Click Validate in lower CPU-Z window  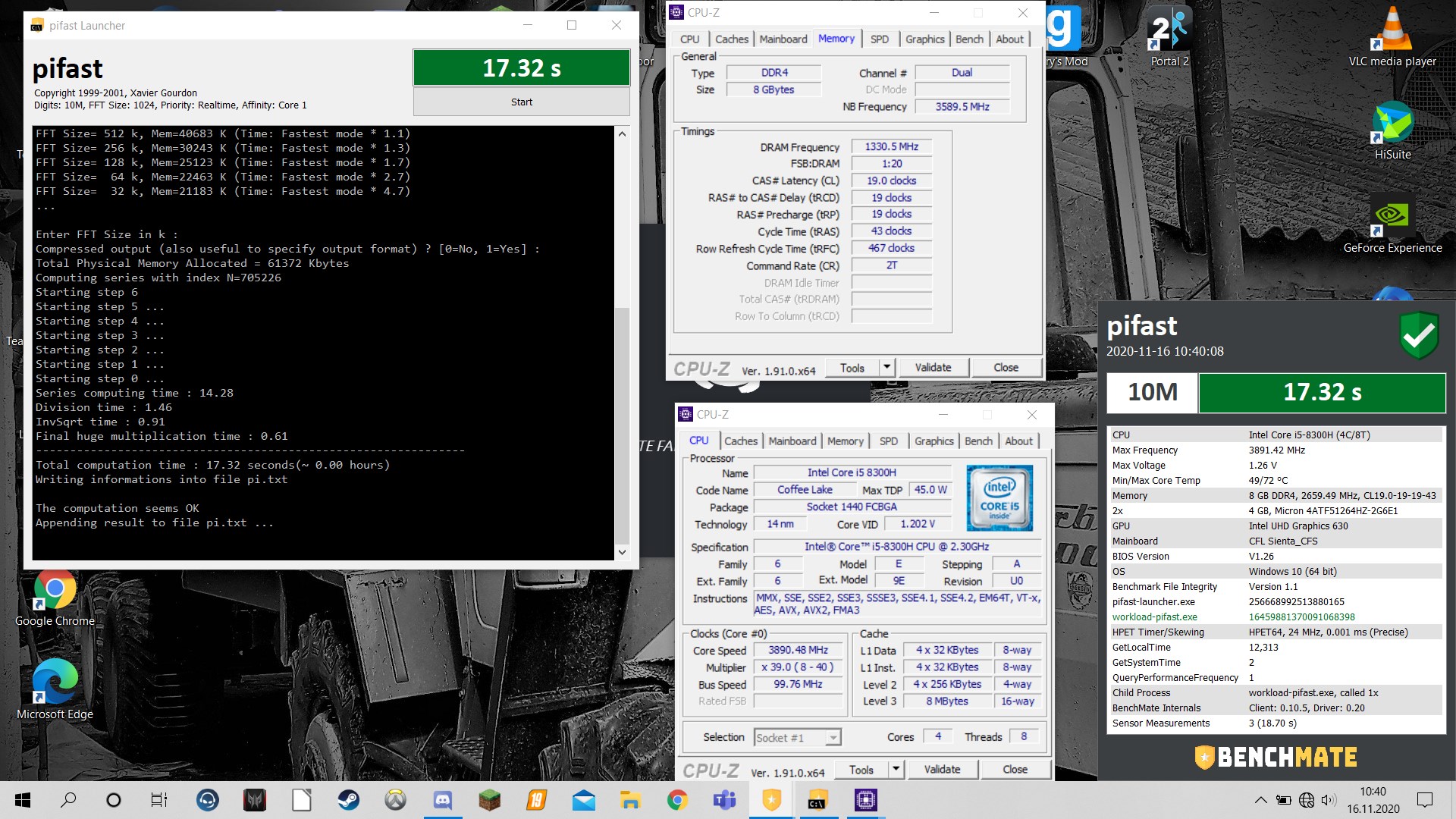click(943, 769)
